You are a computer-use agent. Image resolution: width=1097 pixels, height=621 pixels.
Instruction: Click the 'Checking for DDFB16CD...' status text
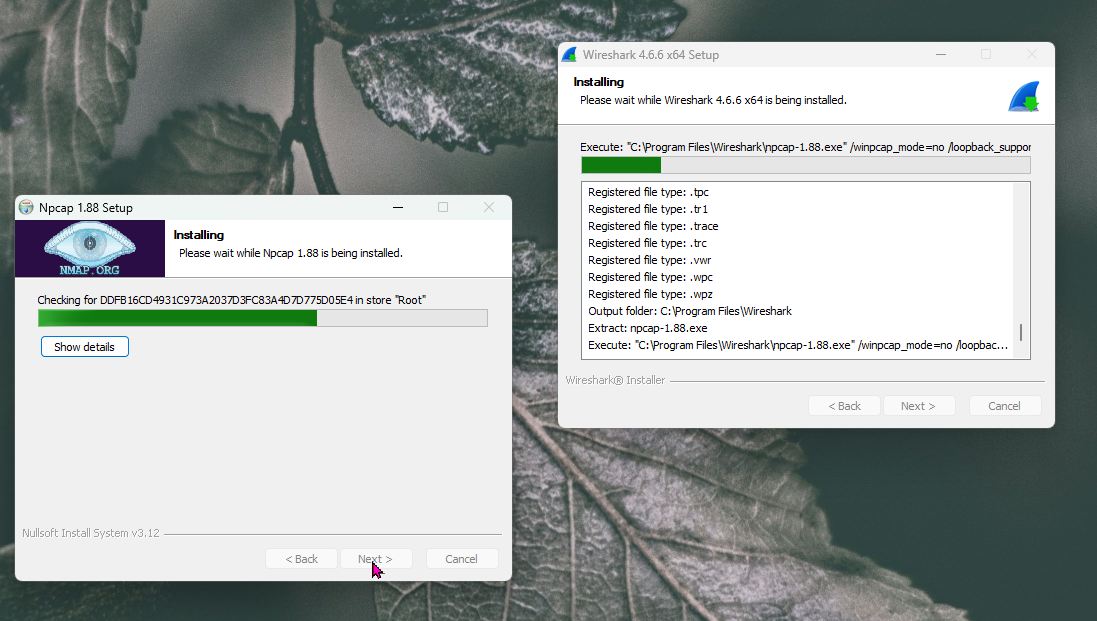pyautogui.click(x=232, y=300)
